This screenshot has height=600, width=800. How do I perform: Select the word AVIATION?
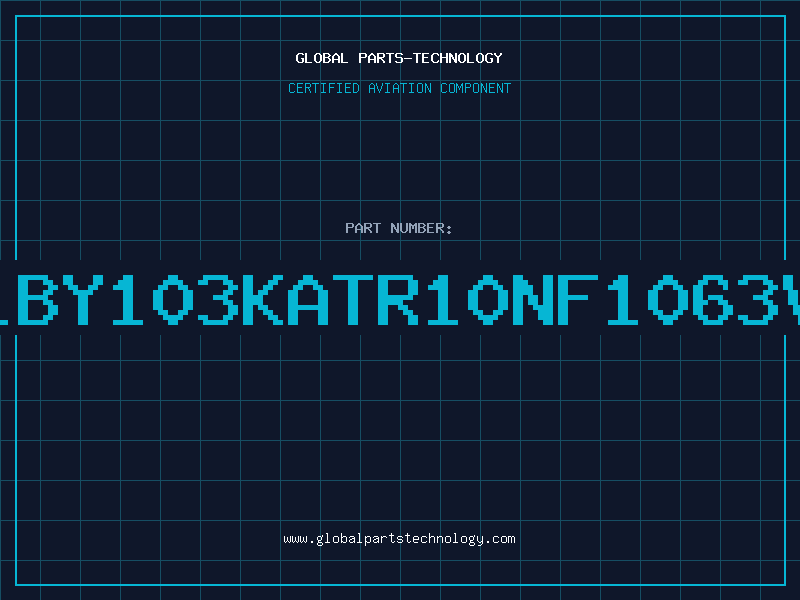(x=400, y=88)
